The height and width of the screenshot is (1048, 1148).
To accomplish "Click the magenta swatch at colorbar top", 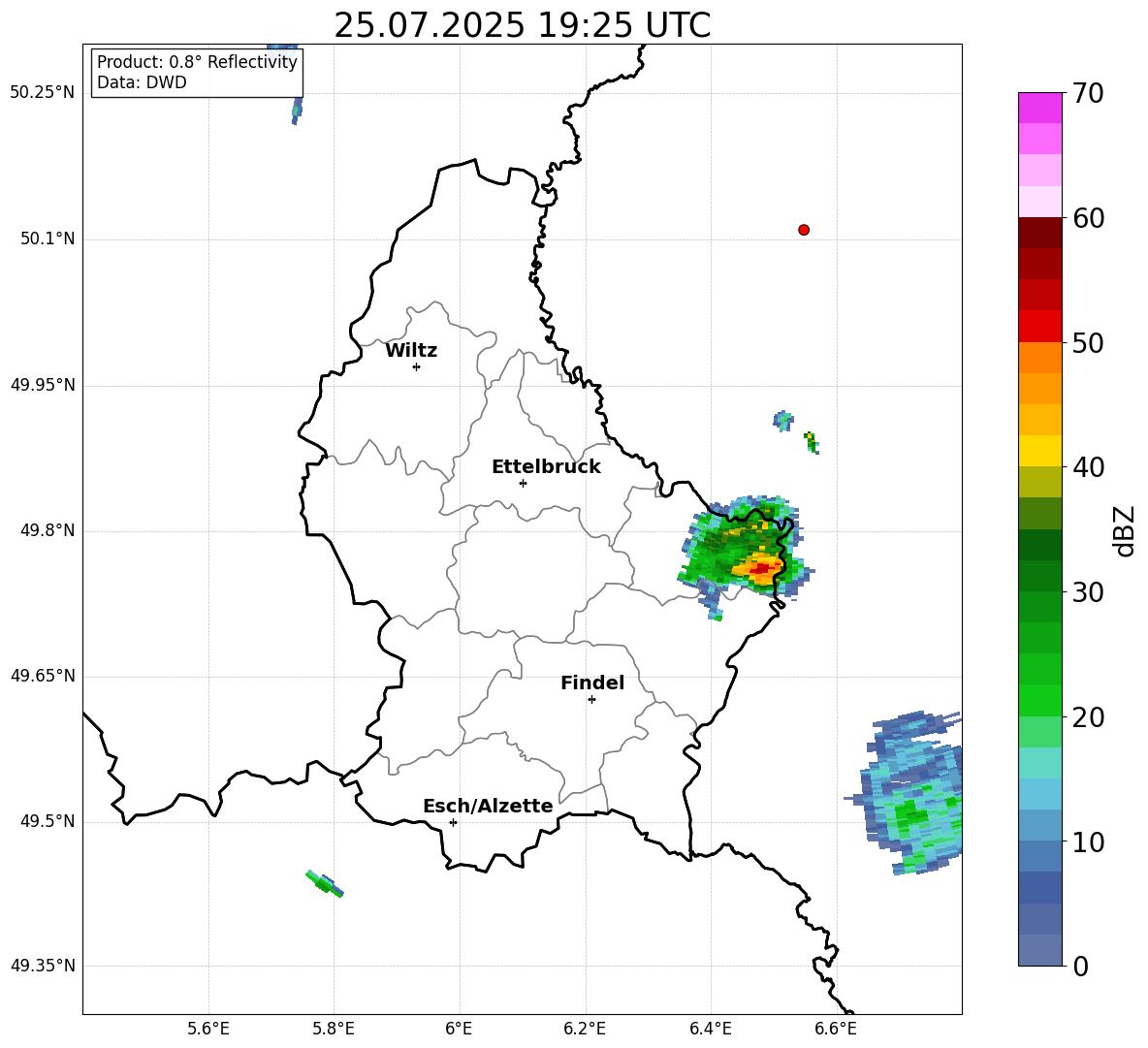I will (1039, 108).
